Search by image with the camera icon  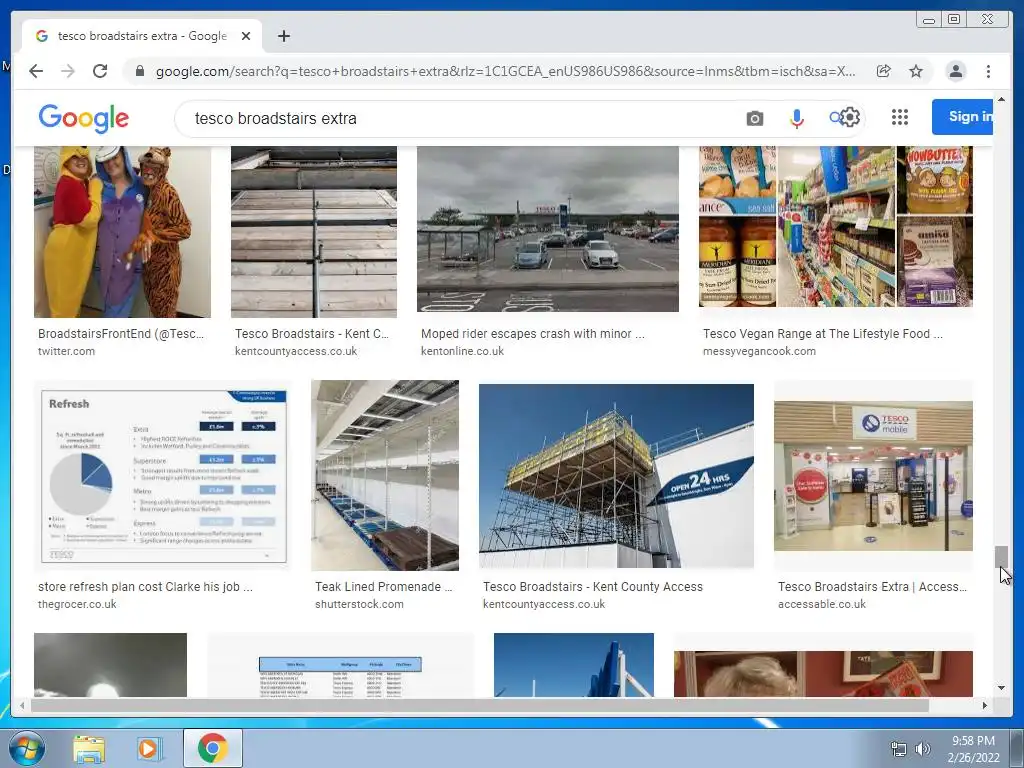[754, 118]
